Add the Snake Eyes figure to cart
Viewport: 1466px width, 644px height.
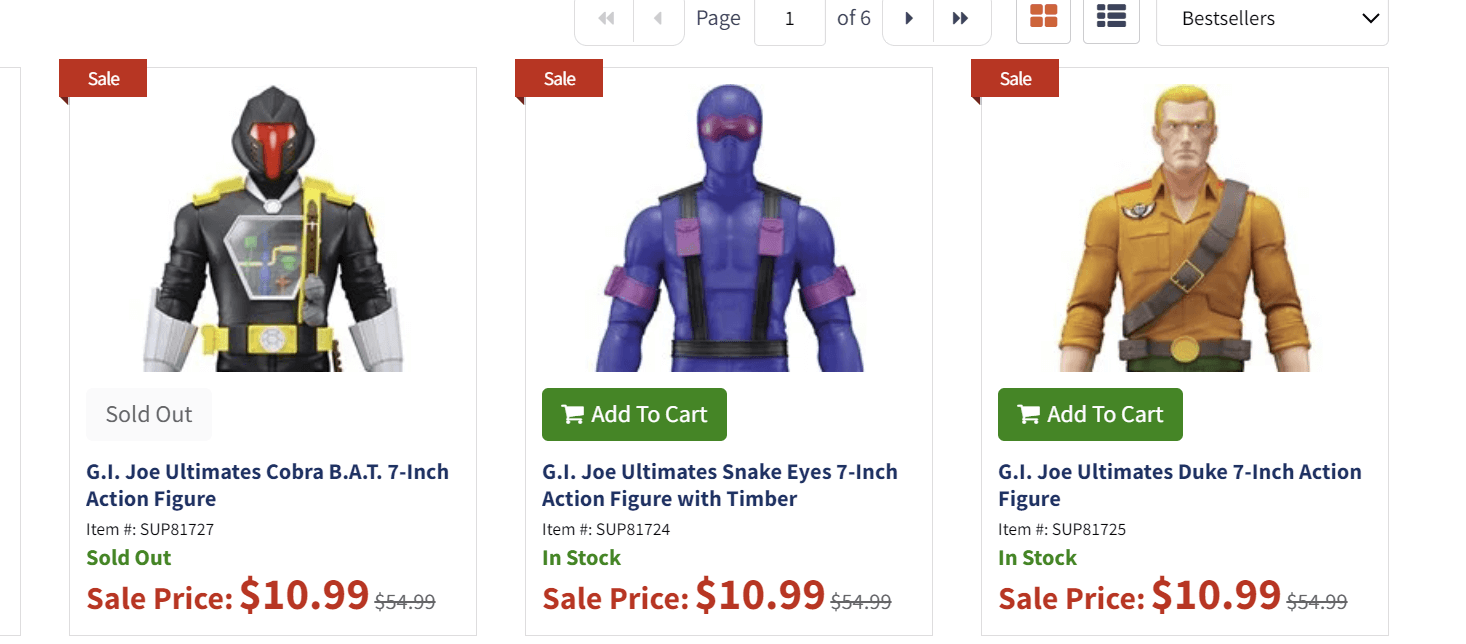click(634, 414)
